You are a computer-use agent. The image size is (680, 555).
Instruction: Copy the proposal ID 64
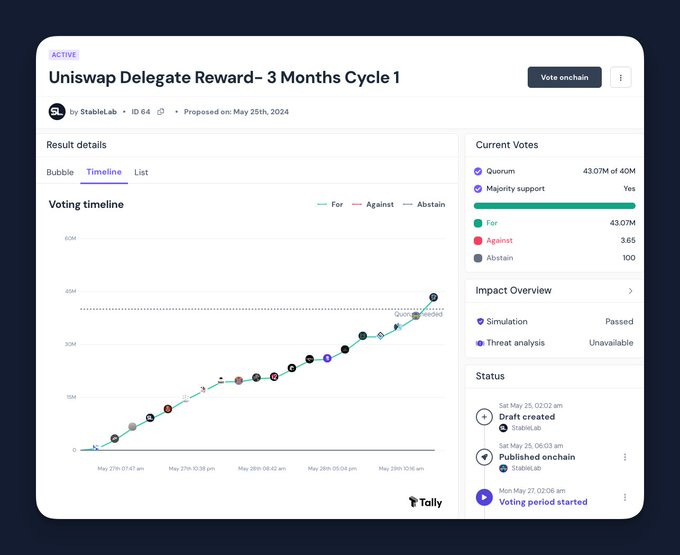[x=161, y=111]
